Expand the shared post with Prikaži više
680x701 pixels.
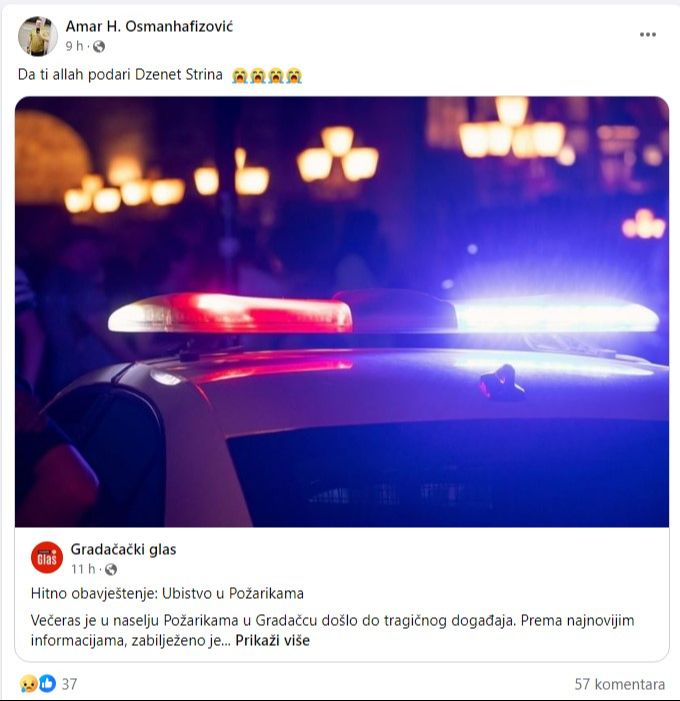[x=272, y=640]
